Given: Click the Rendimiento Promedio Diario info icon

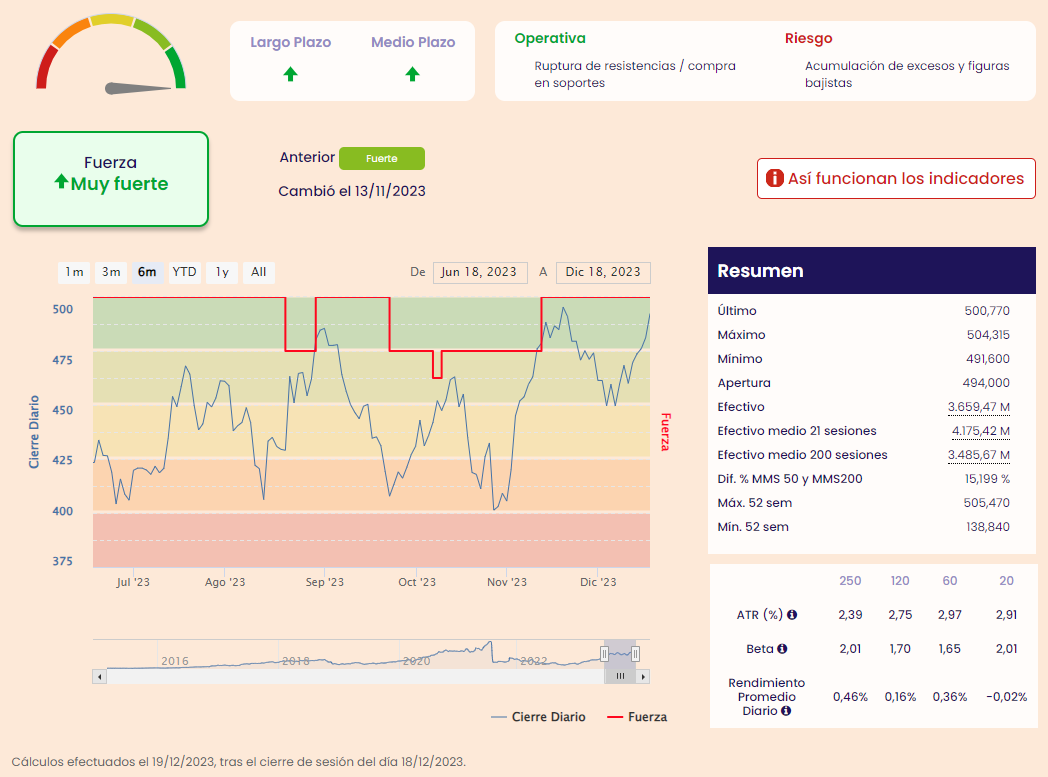Looking at the screenshot, I should (x=786, y=711).
